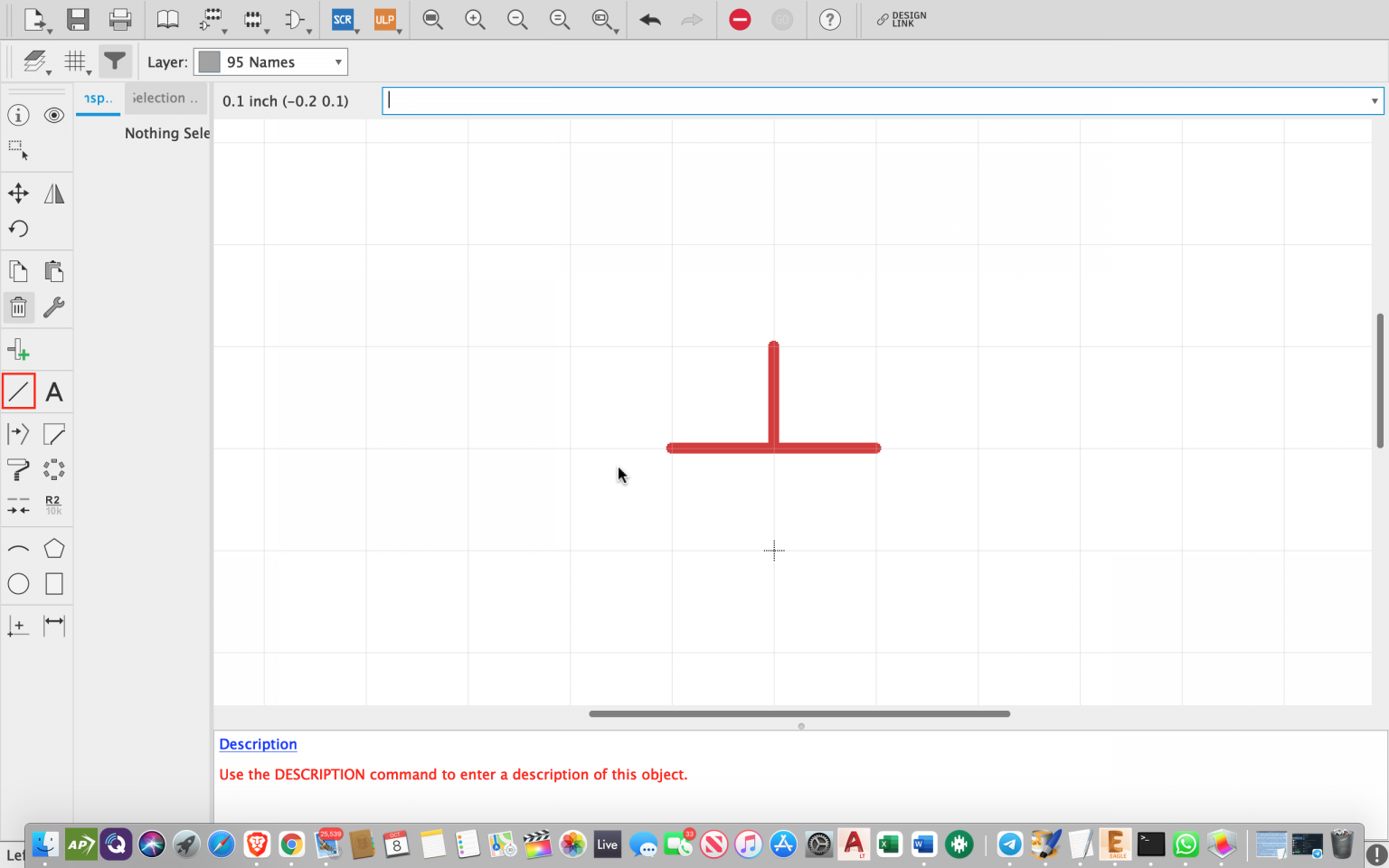Image resolution: width=1389 pixels, height=868 pixels.
Task: Open the Layer dropdown showing 95 Names
Action: [271, 61]
